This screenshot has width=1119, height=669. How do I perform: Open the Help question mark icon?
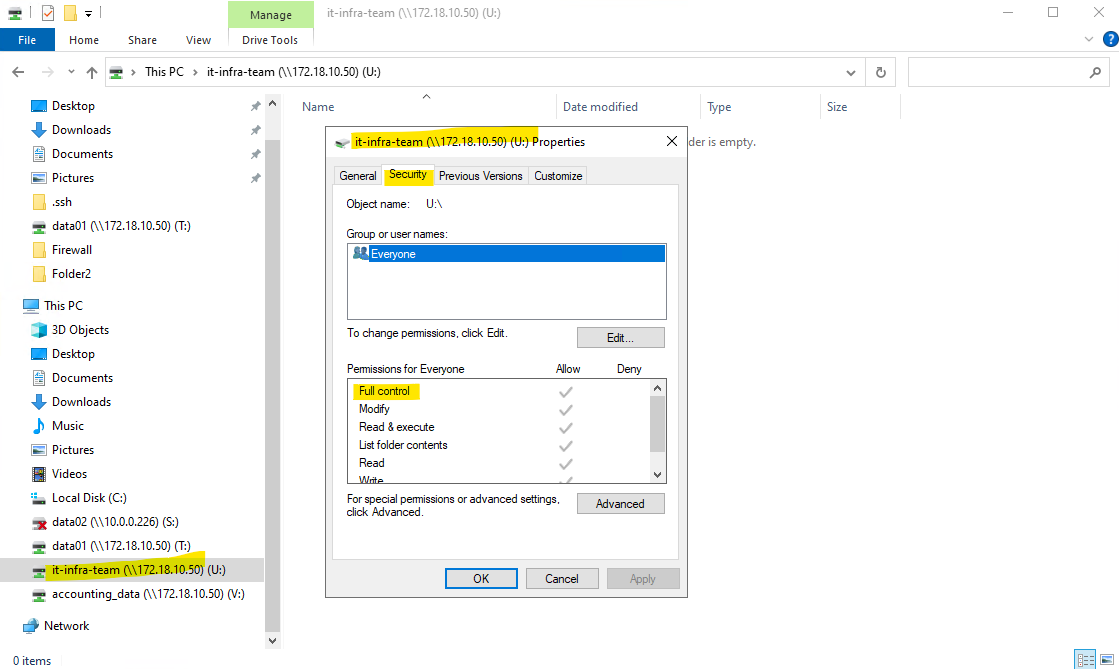[x=1110, y=39]
